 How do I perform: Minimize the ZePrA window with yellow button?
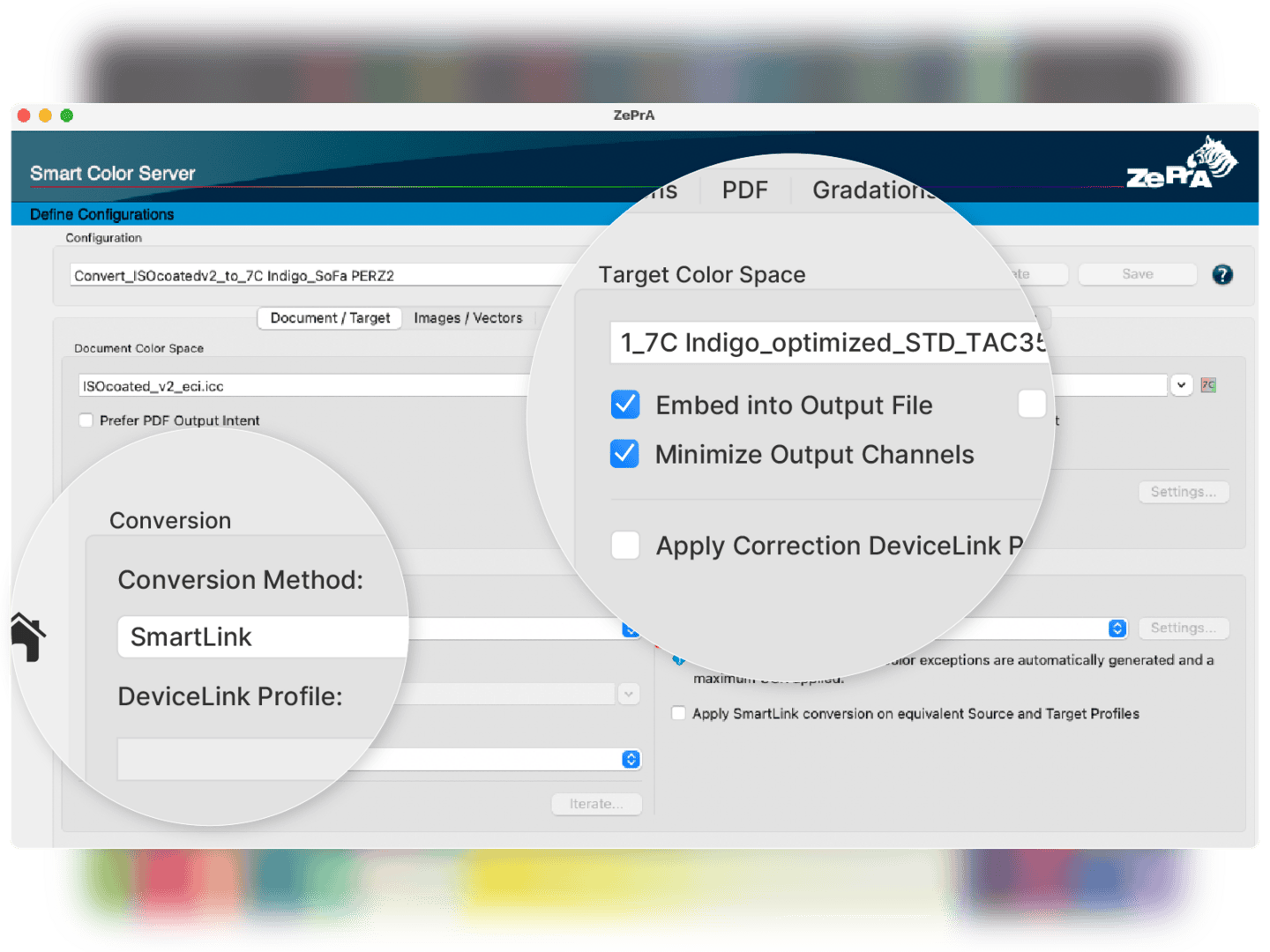click(x=45, y=115)
